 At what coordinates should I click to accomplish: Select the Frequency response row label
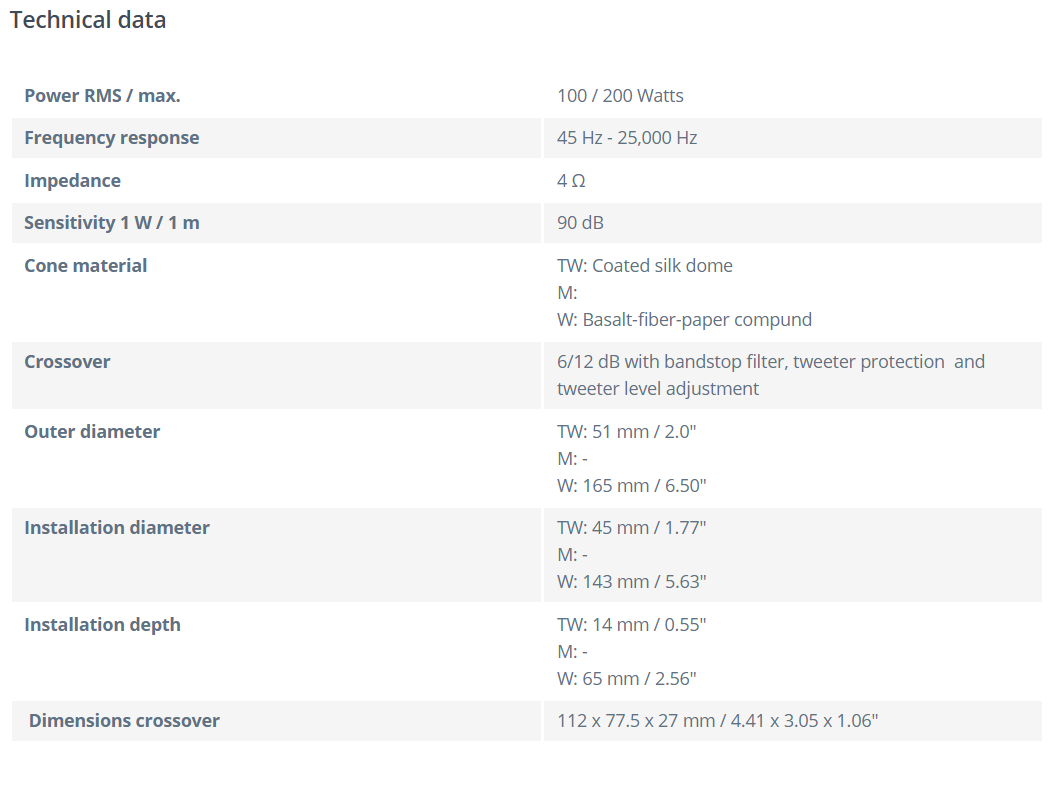pos(111,138)
